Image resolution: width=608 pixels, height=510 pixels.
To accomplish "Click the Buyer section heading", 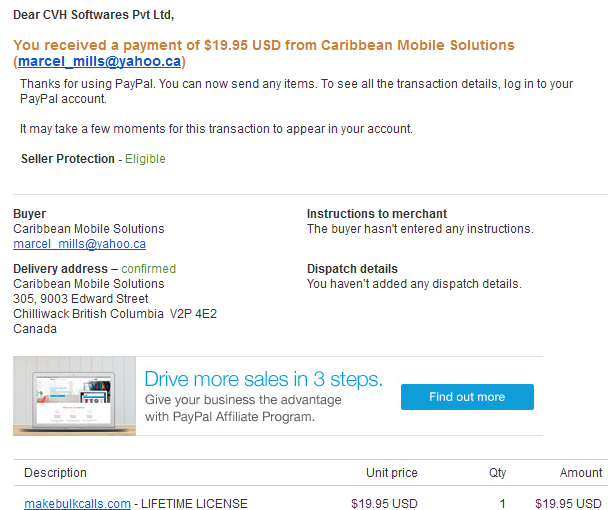I will coord(29,214).
